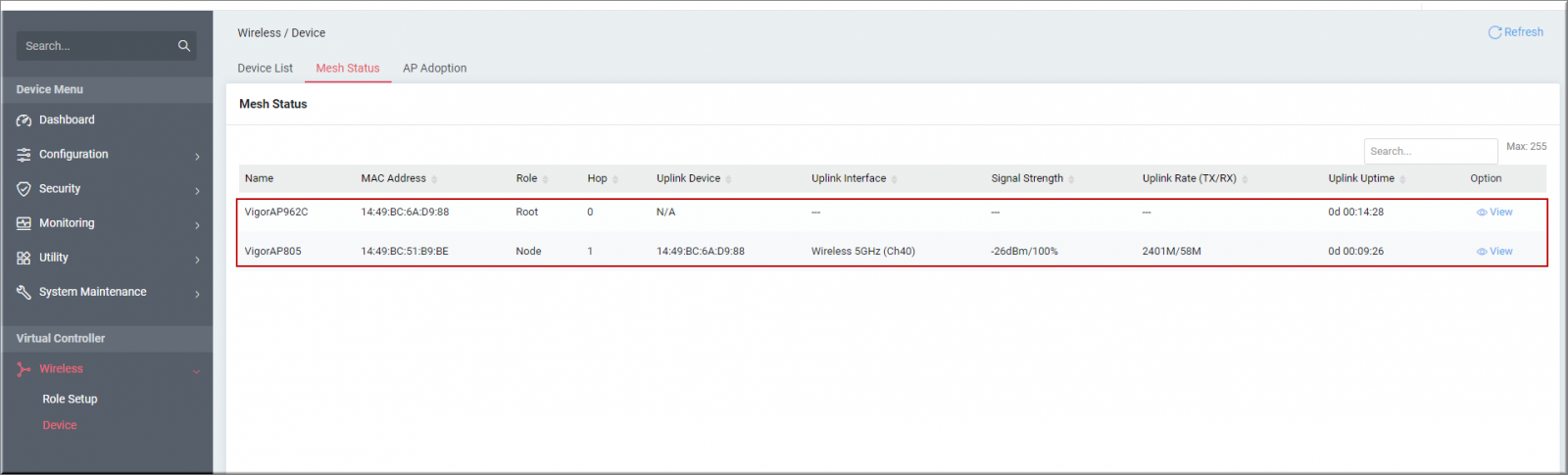Click the Configuration sliders icon

tap(24, 155)
